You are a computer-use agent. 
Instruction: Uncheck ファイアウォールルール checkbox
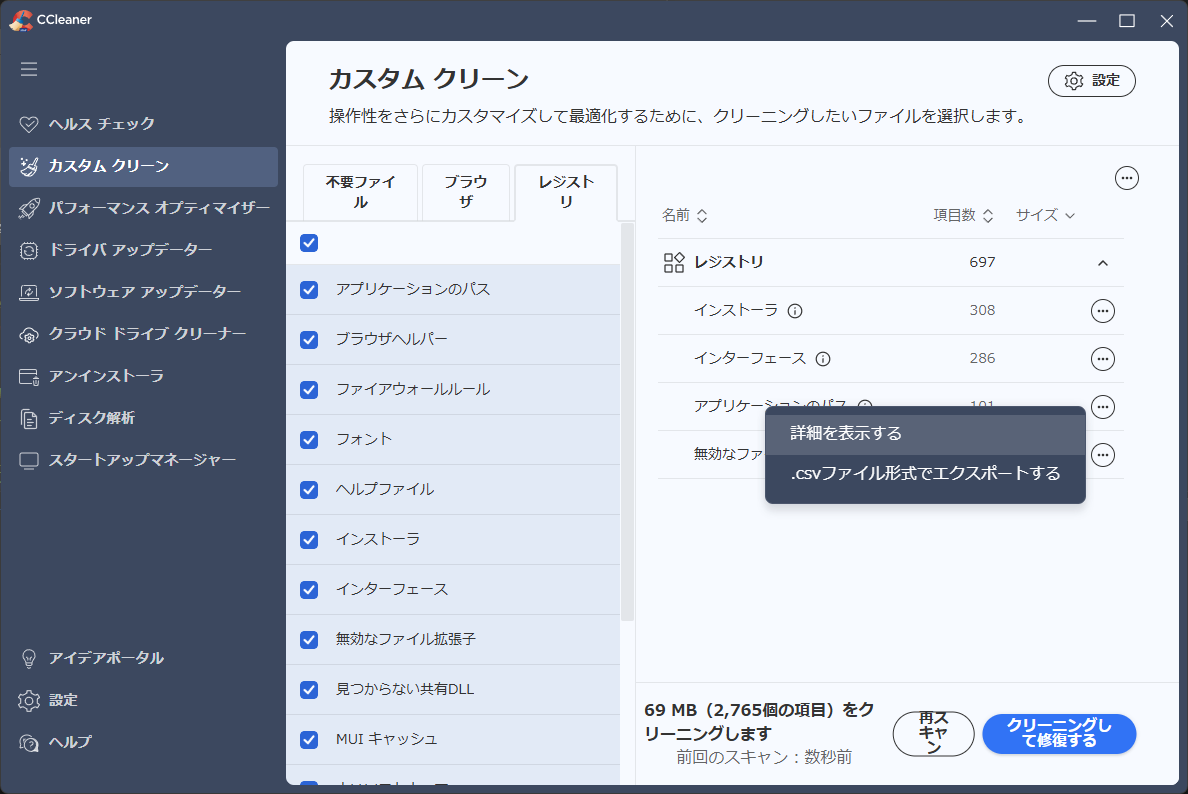pos(309,390)
